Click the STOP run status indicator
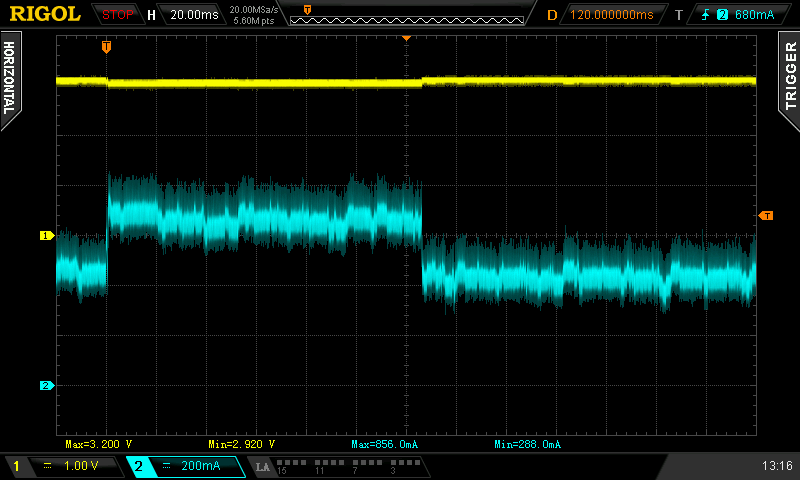This screenshot has height=480, width=800. 117,15
